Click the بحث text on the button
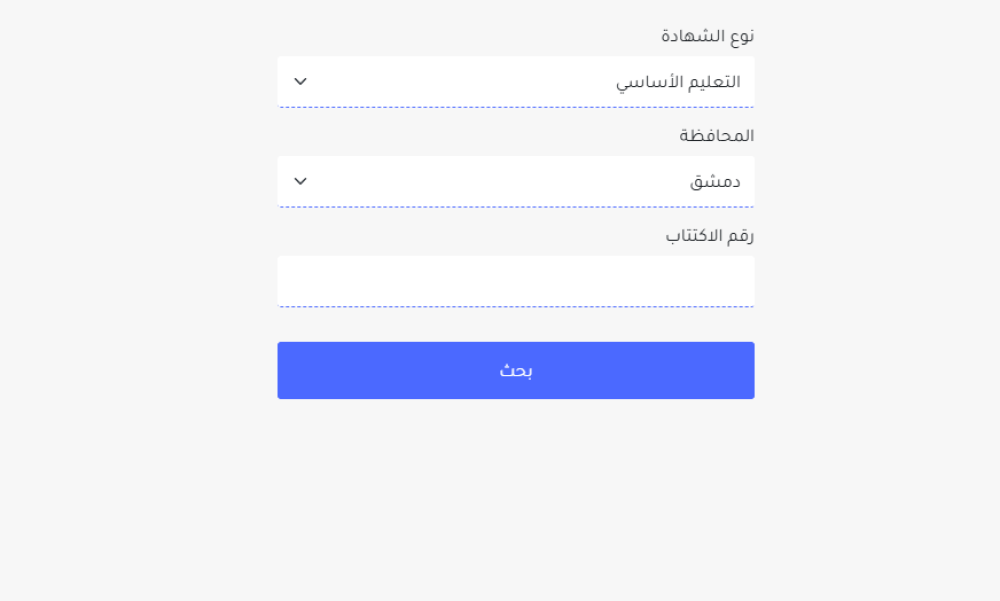1000x601 pixels. click(516, 371)
